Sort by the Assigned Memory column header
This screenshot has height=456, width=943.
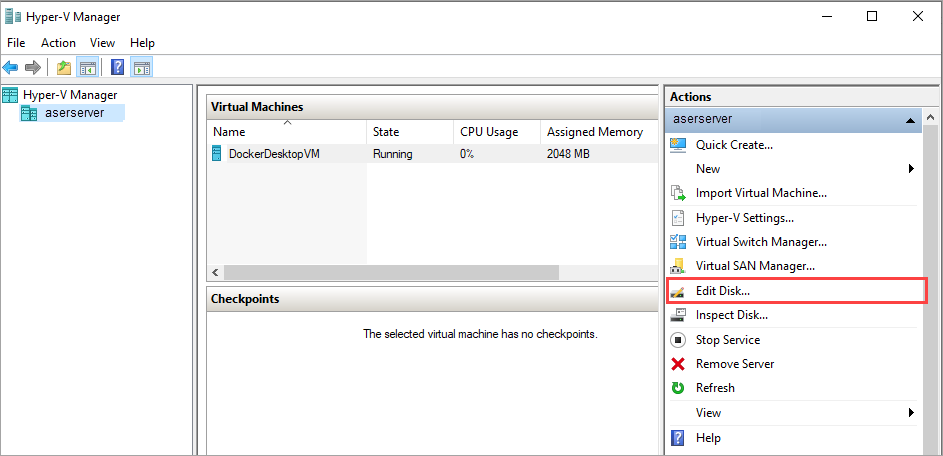[599, 132]
